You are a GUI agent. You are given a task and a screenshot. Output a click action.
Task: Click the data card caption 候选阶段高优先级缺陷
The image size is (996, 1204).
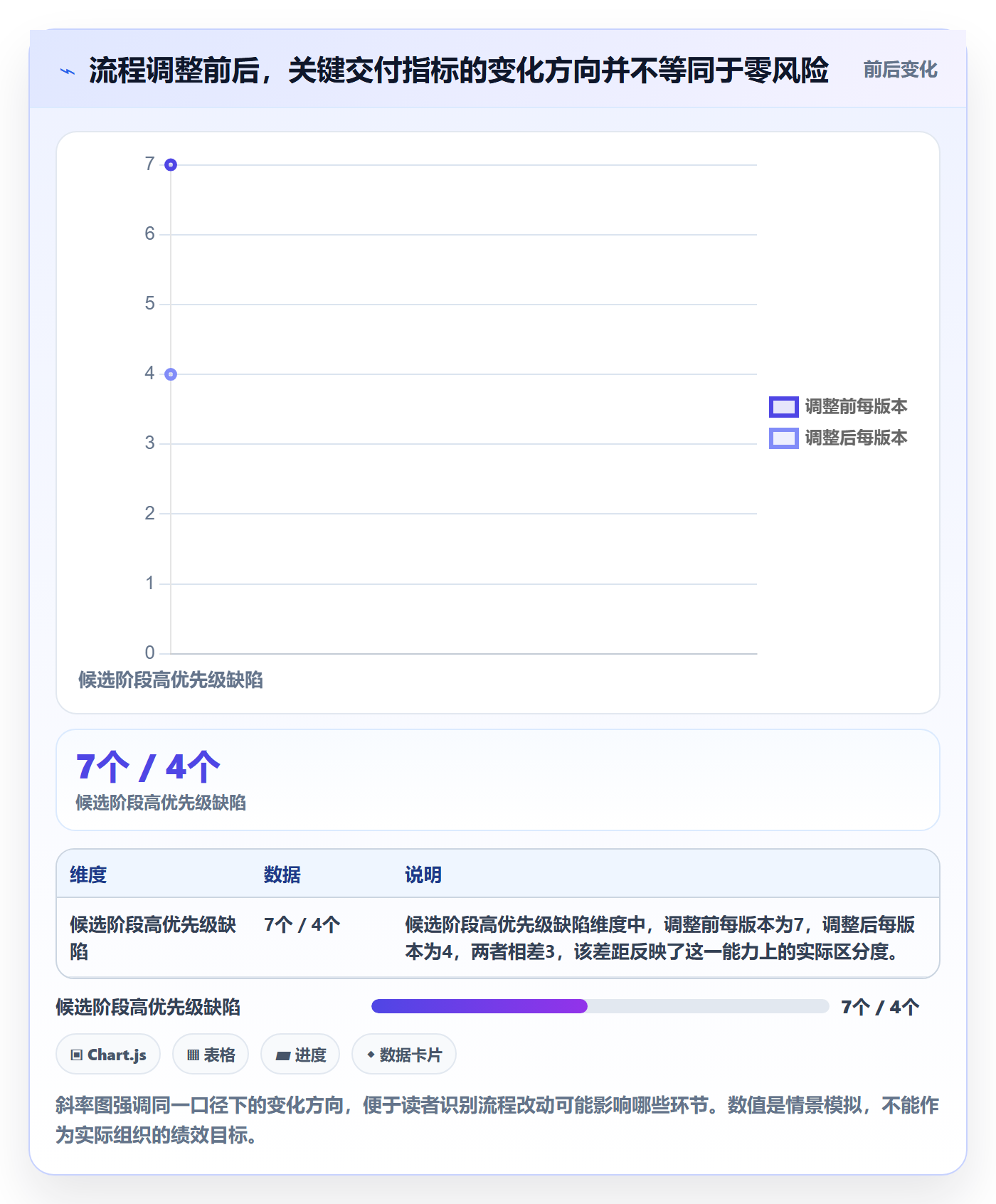tap(161, 803)
